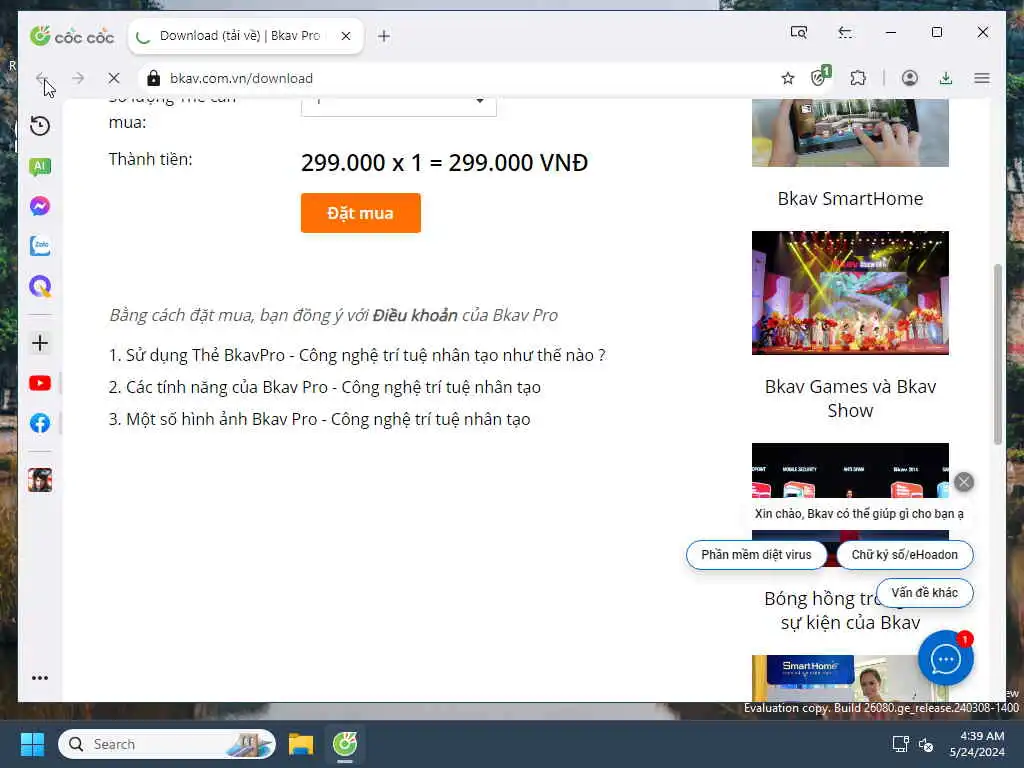Open the blue chat bubble widget
1024x768 pixels.
[x=946, y=658]
